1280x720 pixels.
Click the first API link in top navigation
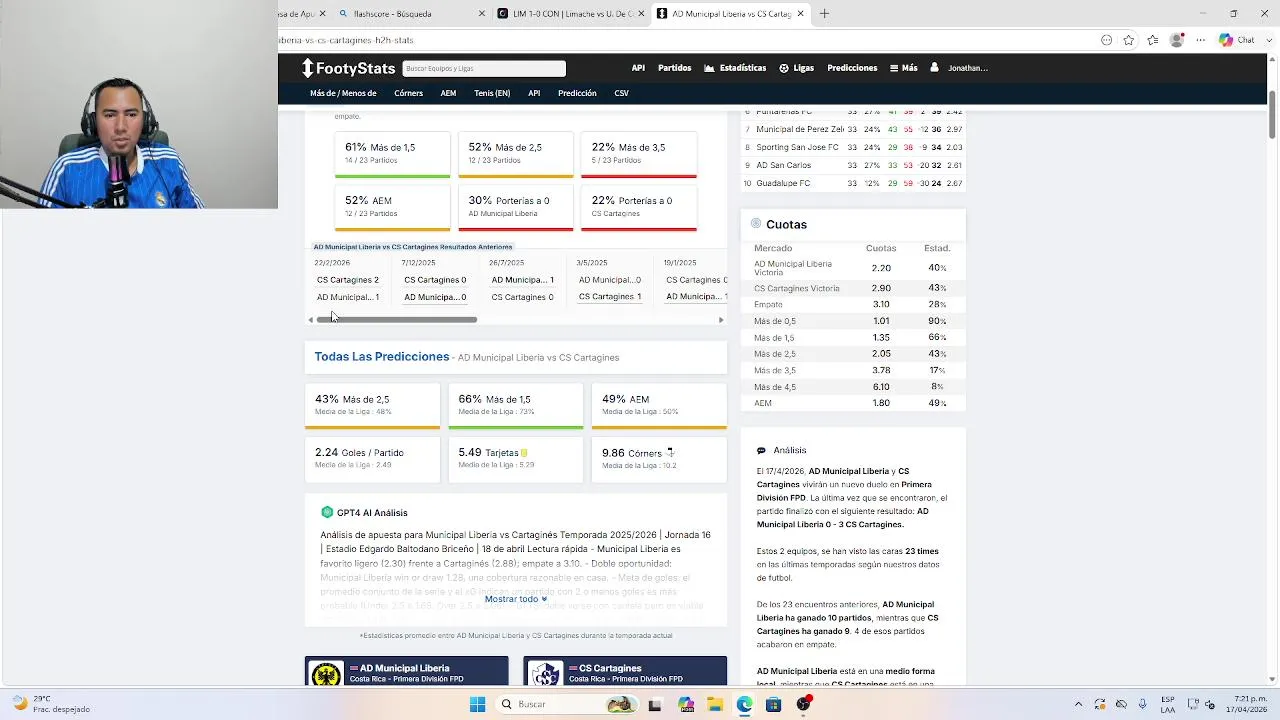pos(638,68)
